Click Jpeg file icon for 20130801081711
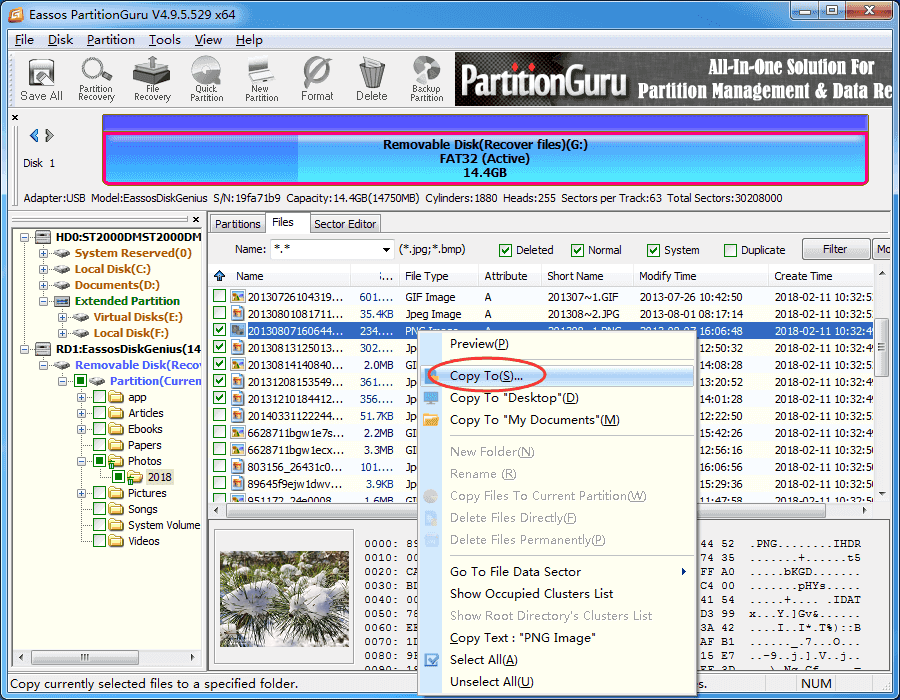This screenshot has width=900, height=700. [x=238, y=314]
